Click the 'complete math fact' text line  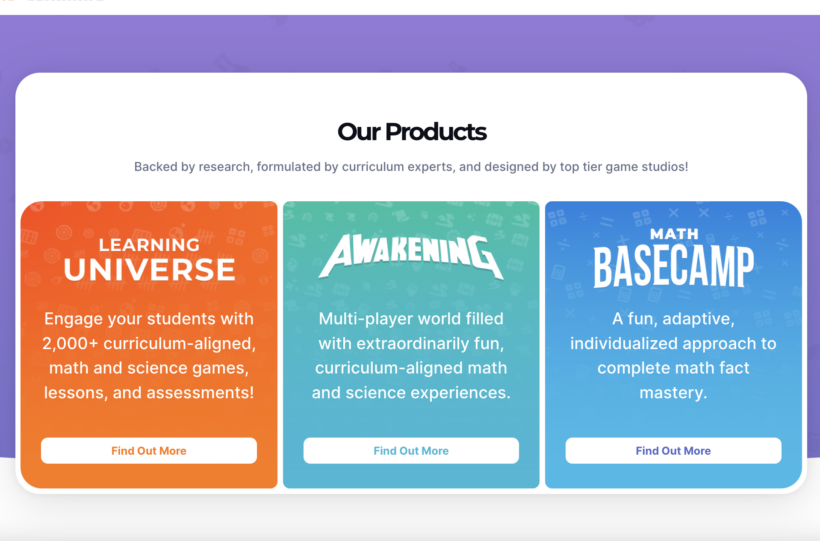pos(673,368)
